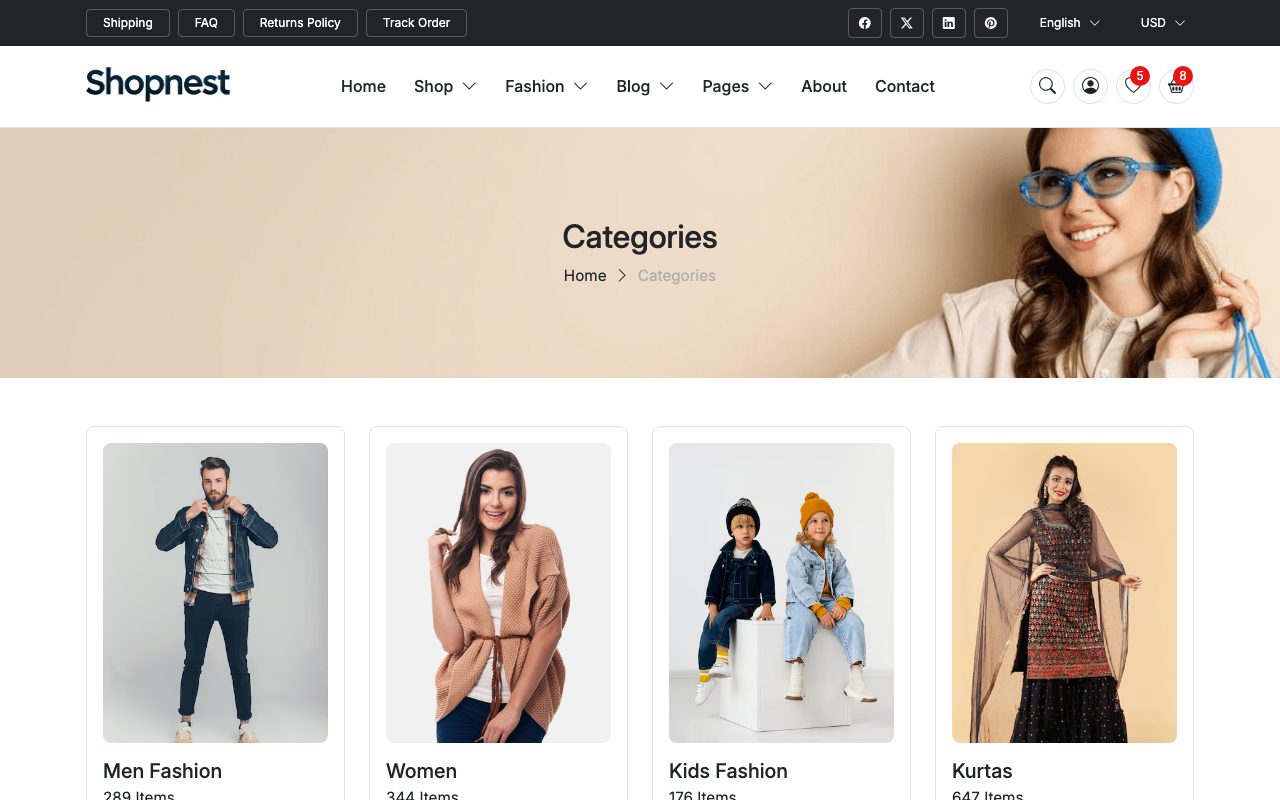1280x800 pixels.
Task: Click the Shipping button
Action: [128, 23]
